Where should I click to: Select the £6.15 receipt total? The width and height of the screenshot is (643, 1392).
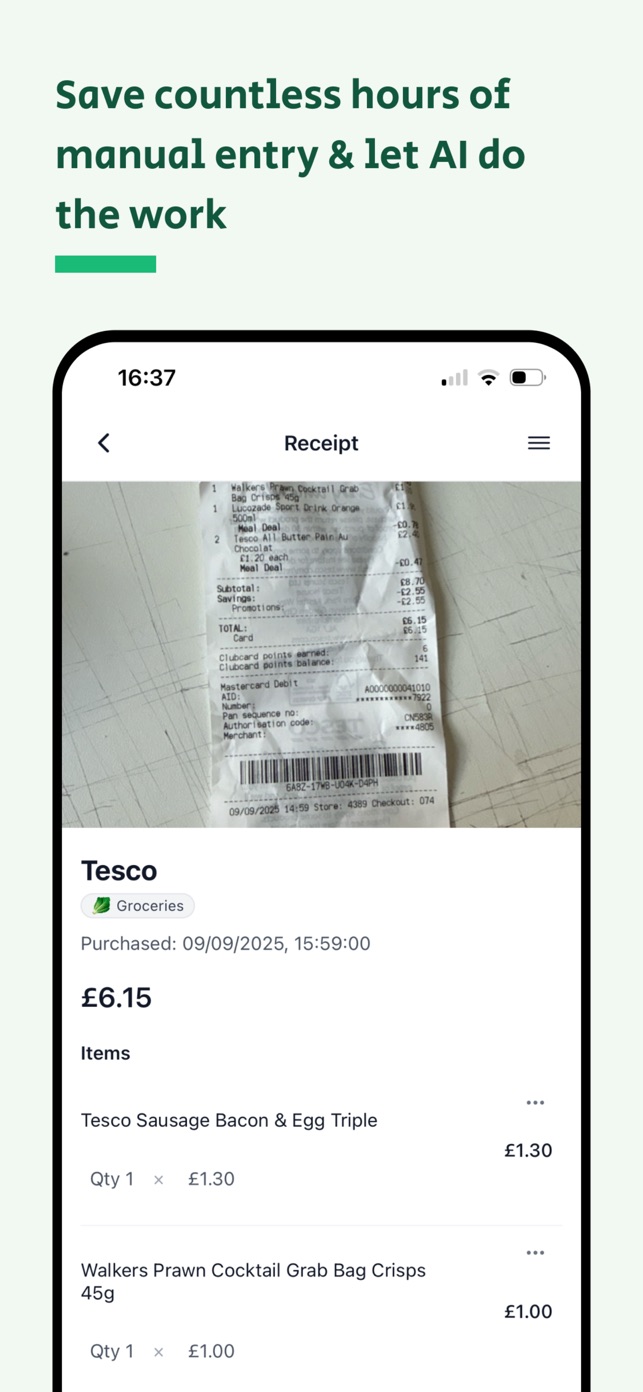click(x=116, y=997)
